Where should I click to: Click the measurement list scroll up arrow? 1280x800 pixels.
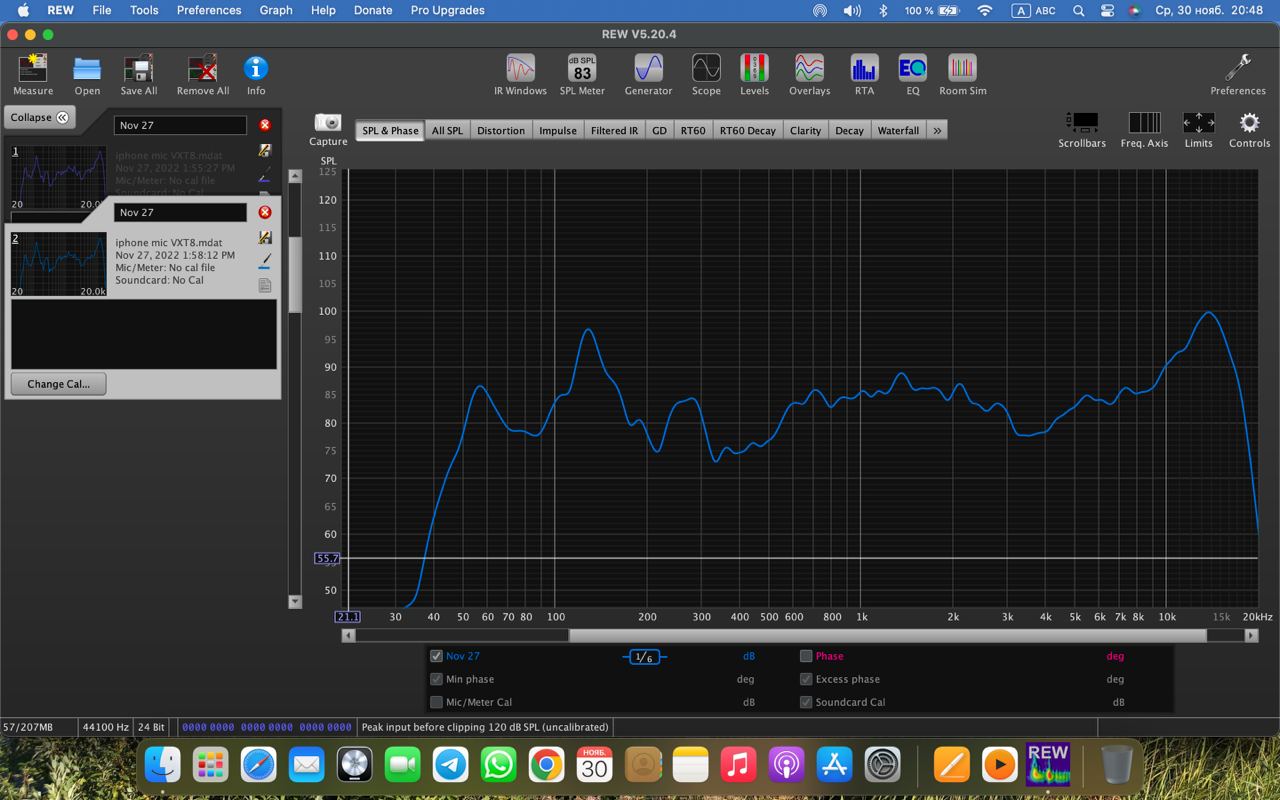[x=295, y=176]
